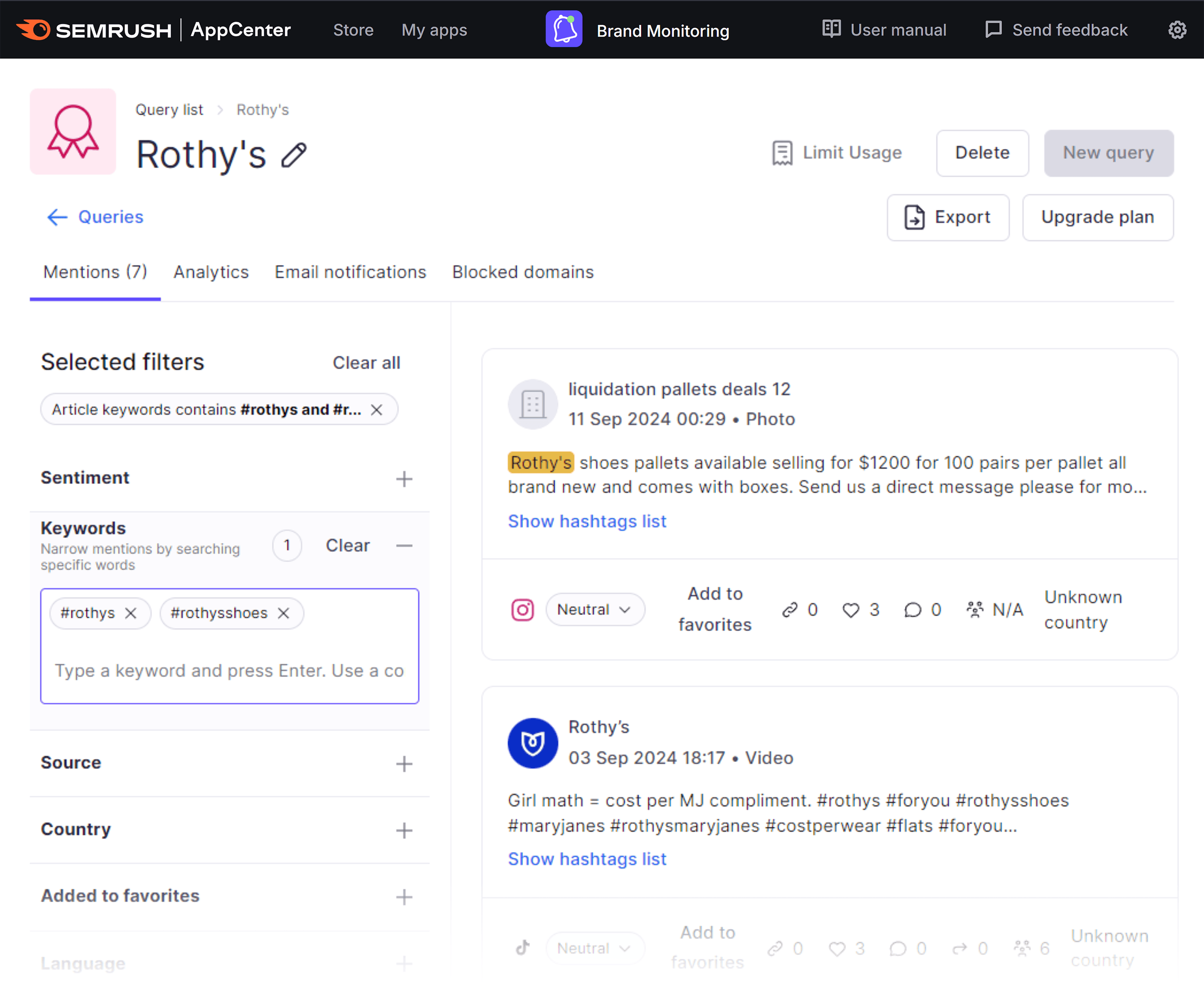This screenshot has height=996, width=1204.
Task: Click the heart likes icon on first mention
Action: [851, 610]
